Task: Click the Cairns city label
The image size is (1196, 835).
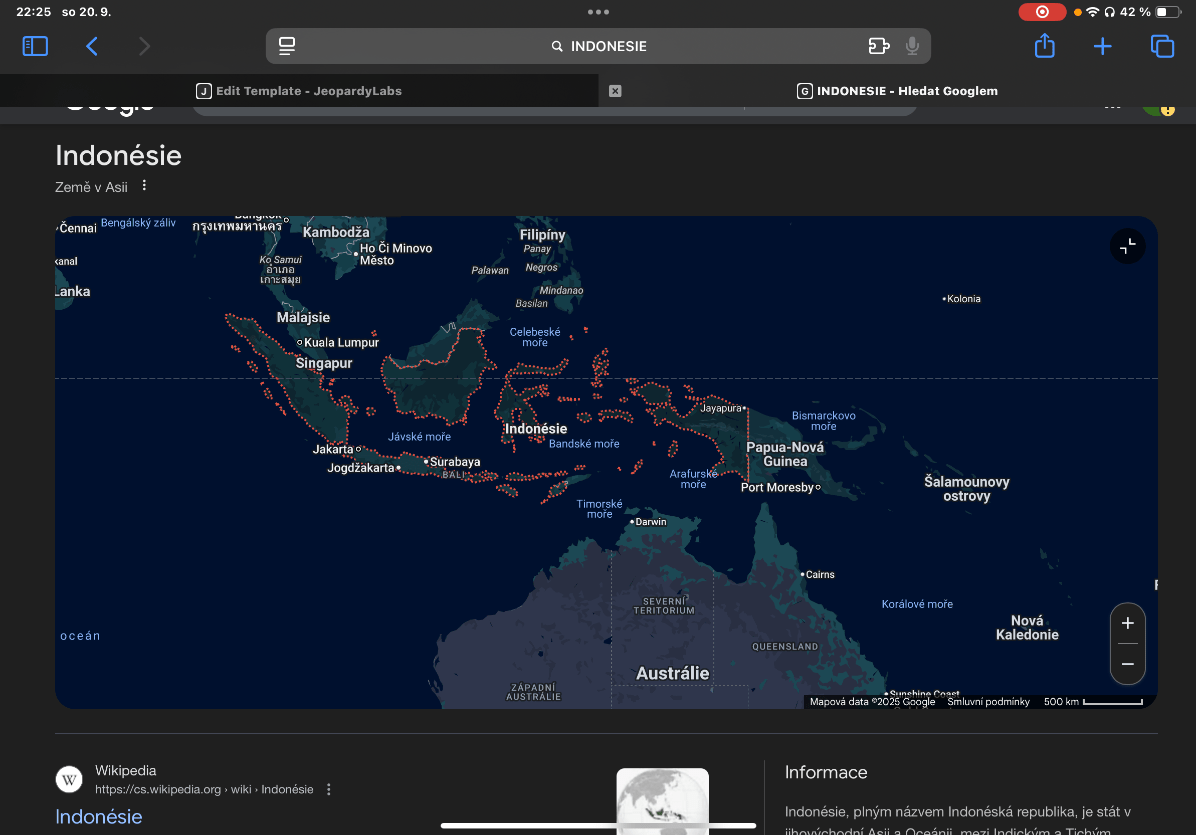Action: [819, 574]
